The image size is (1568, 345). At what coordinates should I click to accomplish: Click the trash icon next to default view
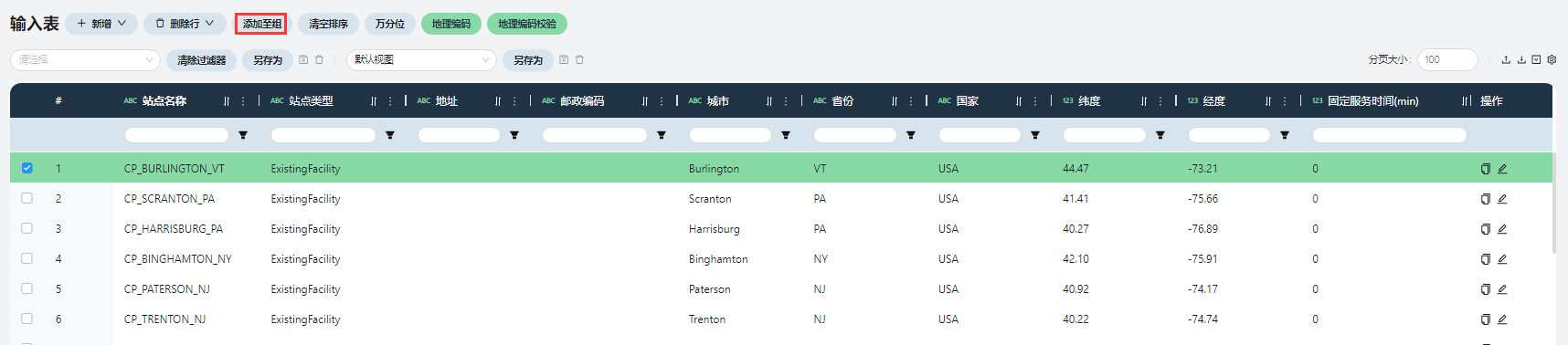coord(579,60)
